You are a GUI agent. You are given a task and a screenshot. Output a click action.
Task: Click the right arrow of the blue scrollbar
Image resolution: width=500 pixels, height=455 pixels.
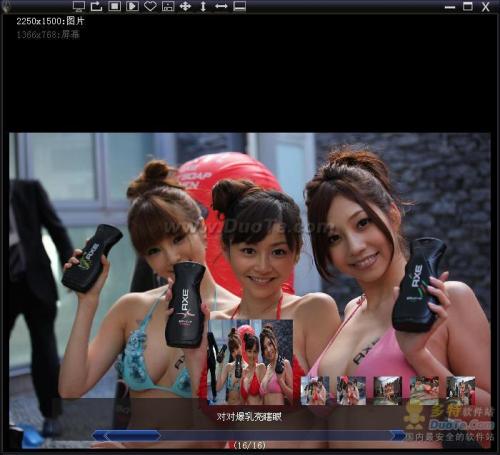[x=397, y=435]
